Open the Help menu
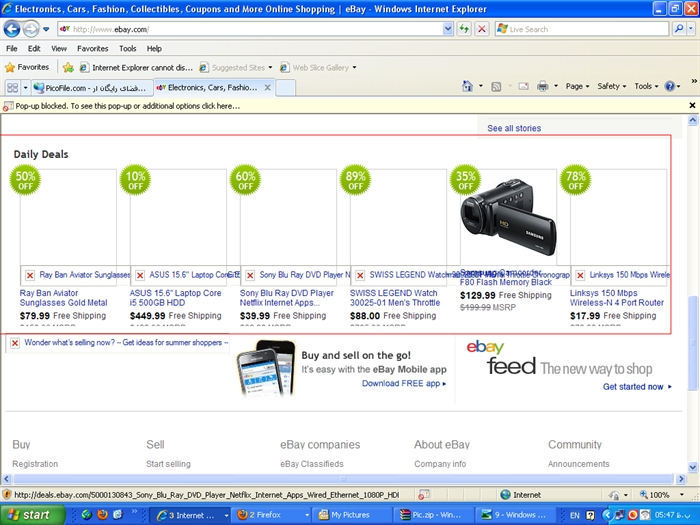 pyautogui.click(x=154, y=49)
